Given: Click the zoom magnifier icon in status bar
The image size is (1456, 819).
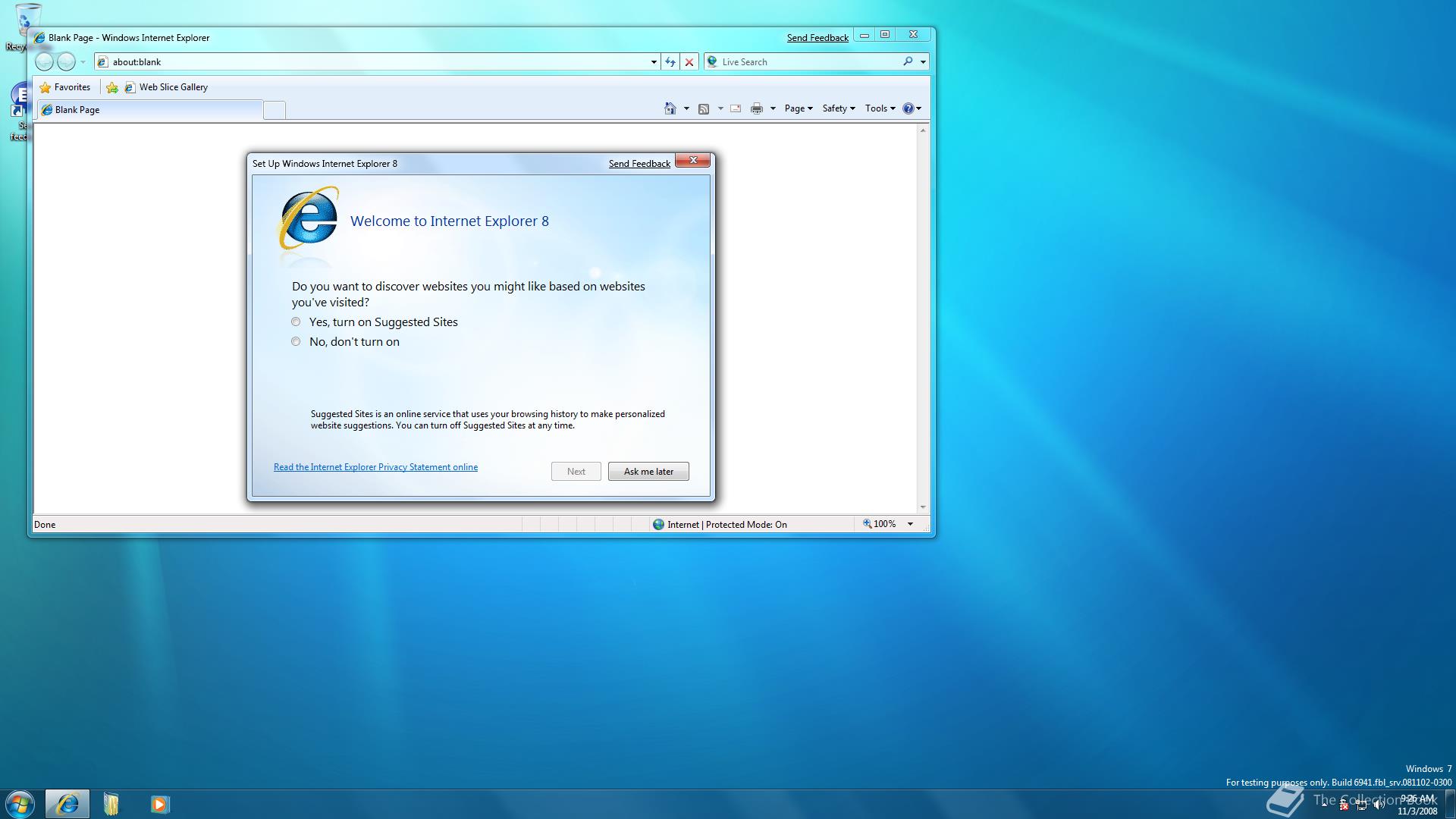Looking at the screenshot, I should click(867, 524).
